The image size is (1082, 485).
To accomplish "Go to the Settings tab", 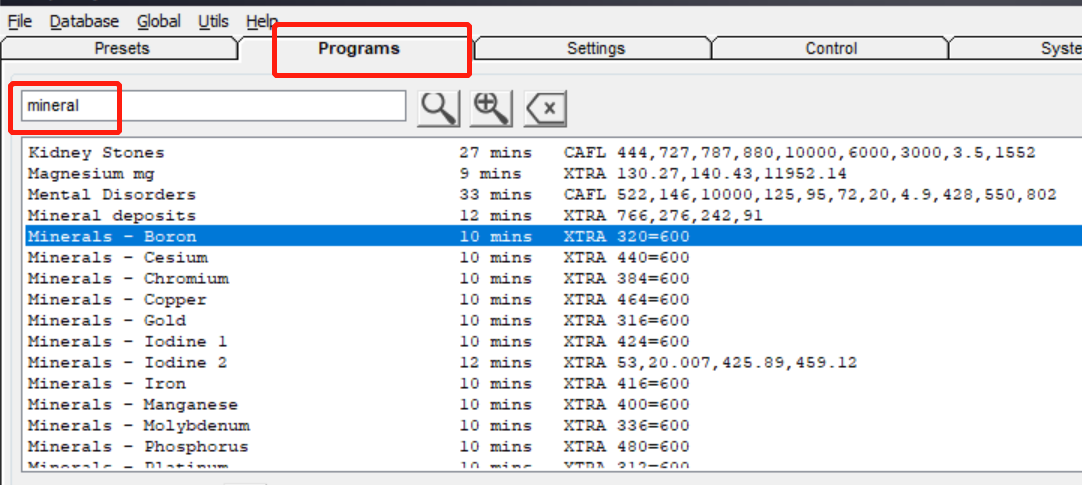I will point(595,48).
